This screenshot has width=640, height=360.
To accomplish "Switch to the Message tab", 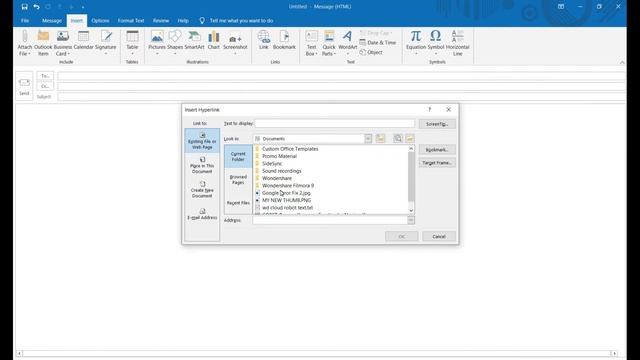I will (x=52, y=20).
